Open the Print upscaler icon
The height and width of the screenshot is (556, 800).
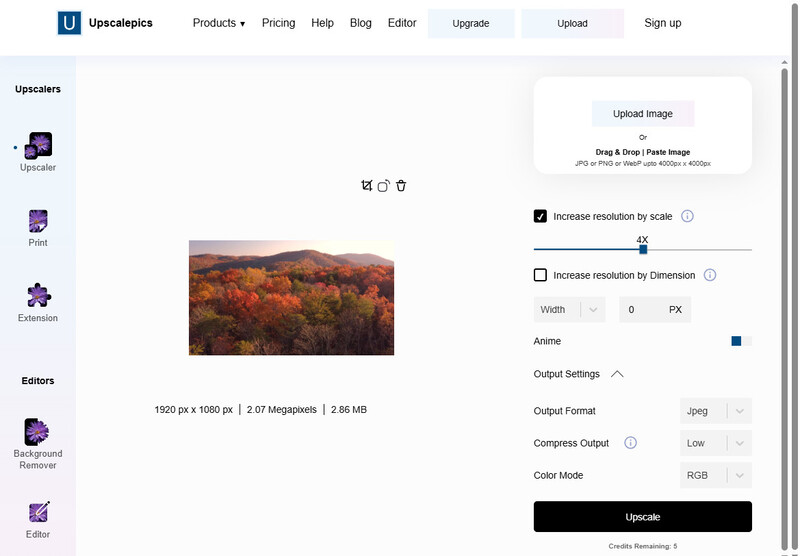[x=38, y=221]
